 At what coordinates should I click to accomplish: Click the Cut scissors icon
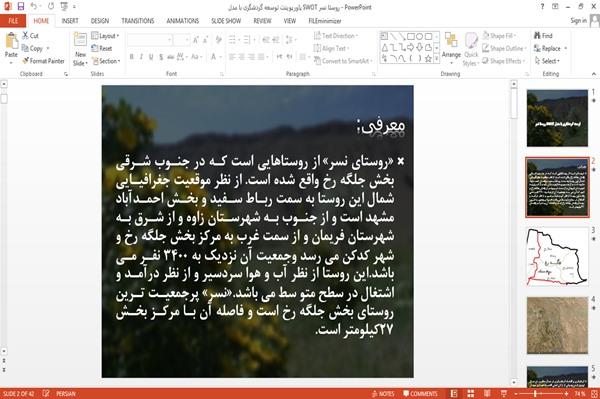click(x=26, y=36)
